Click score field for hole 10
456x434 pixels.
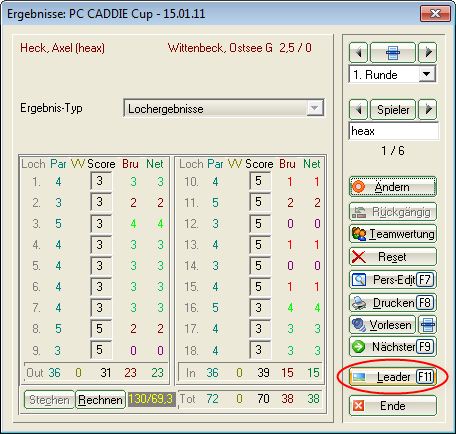click(260, 181)
